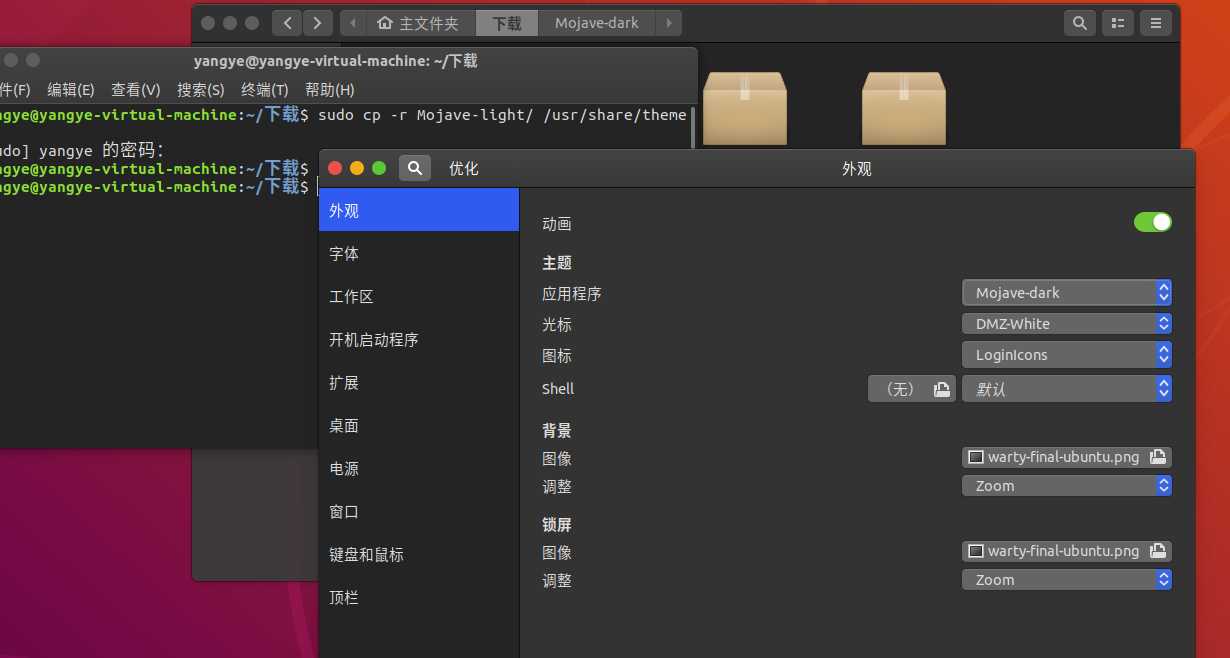Open the Shell 默认 dropdown
Viewport: 1230px width, 658px height.
pyautogui.click(x=1067, y=389)
